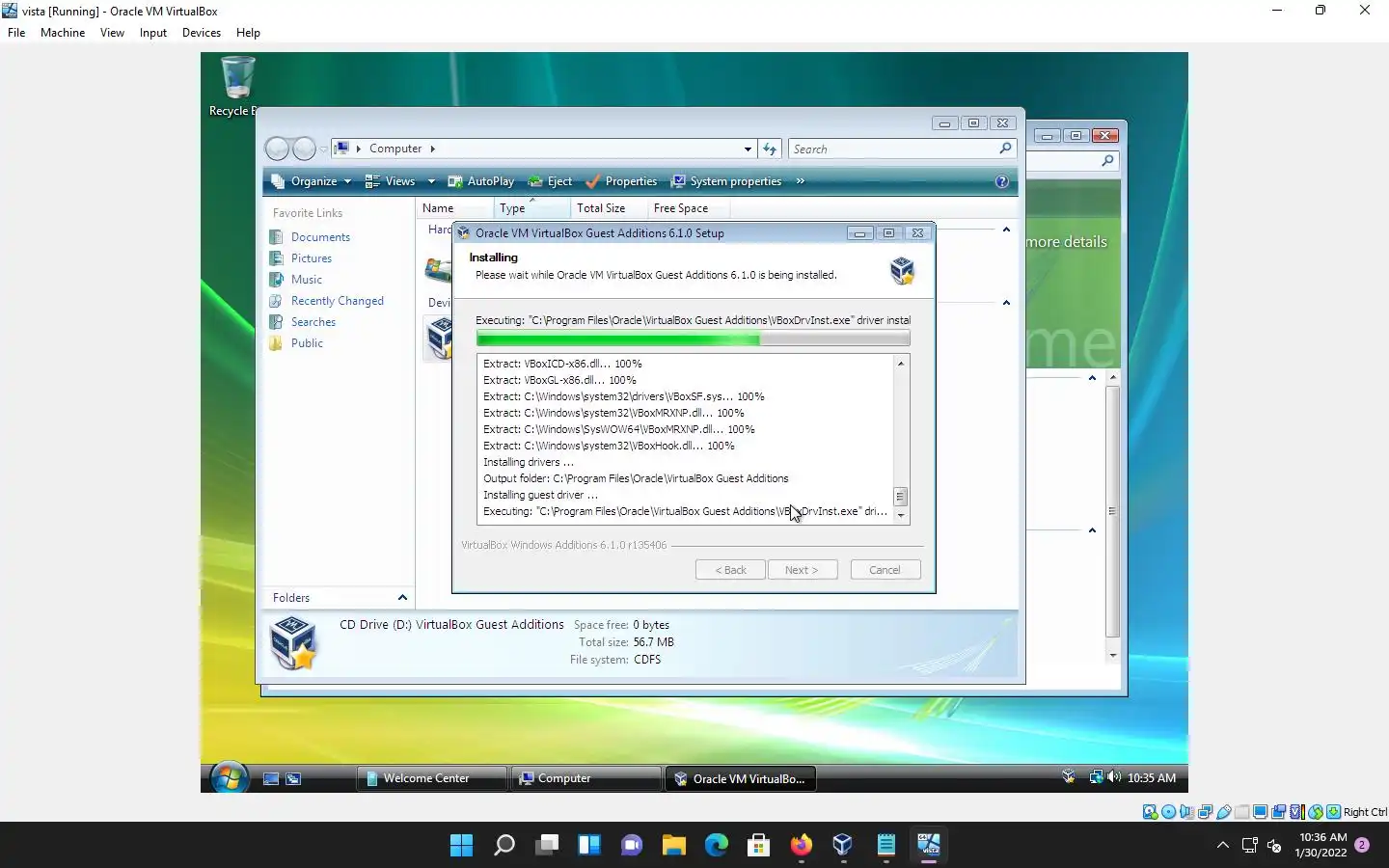Open the Help menu

(248, 33)
